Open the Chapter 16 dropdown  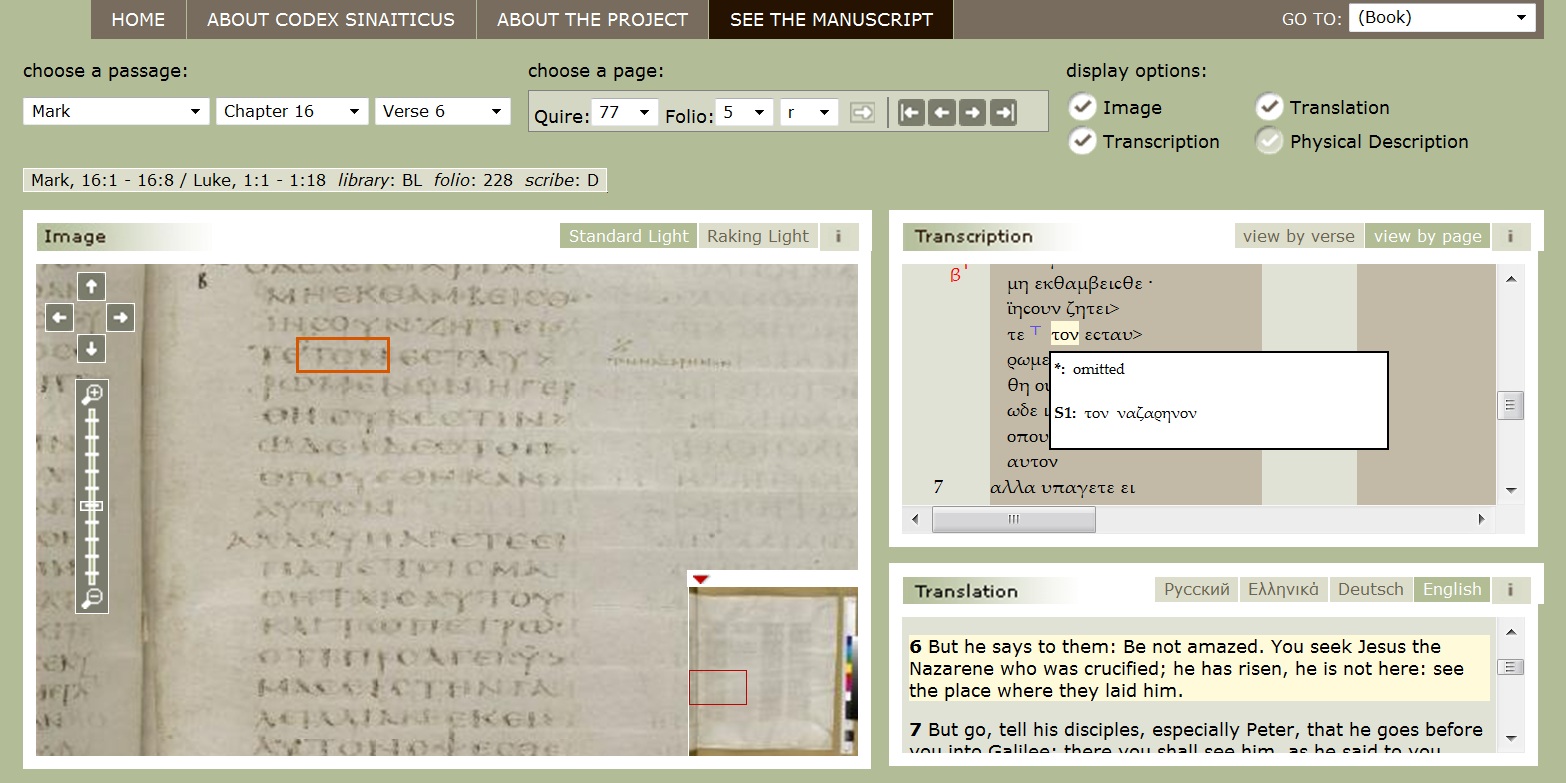[x=291, y=111]
